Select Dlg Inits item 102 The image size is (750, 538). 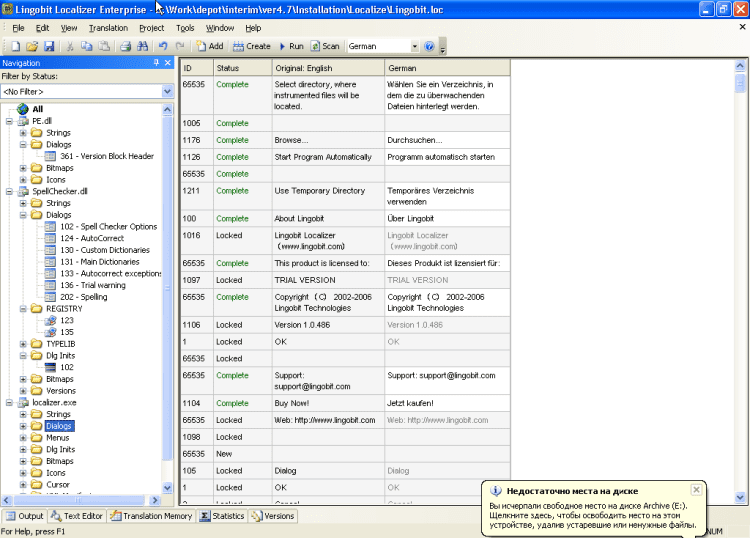tap(59, 367)
